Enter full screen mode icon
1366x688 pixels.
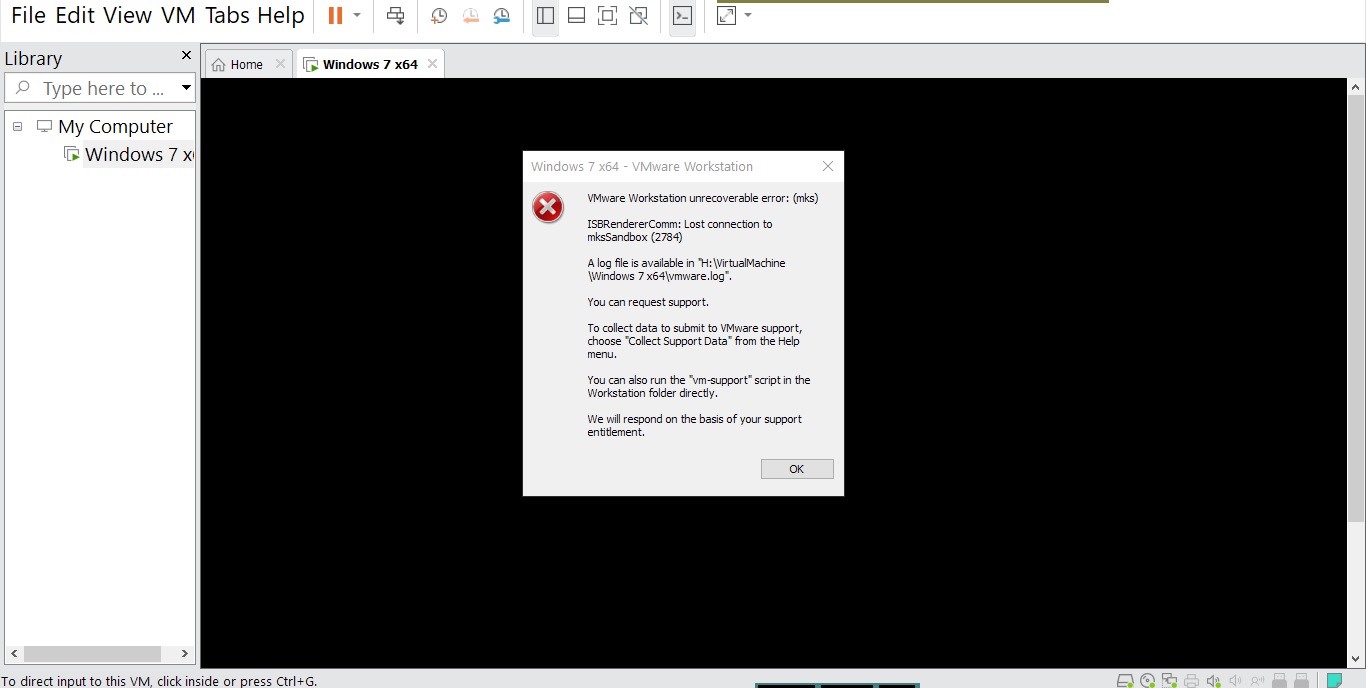(x=607, y=16)
